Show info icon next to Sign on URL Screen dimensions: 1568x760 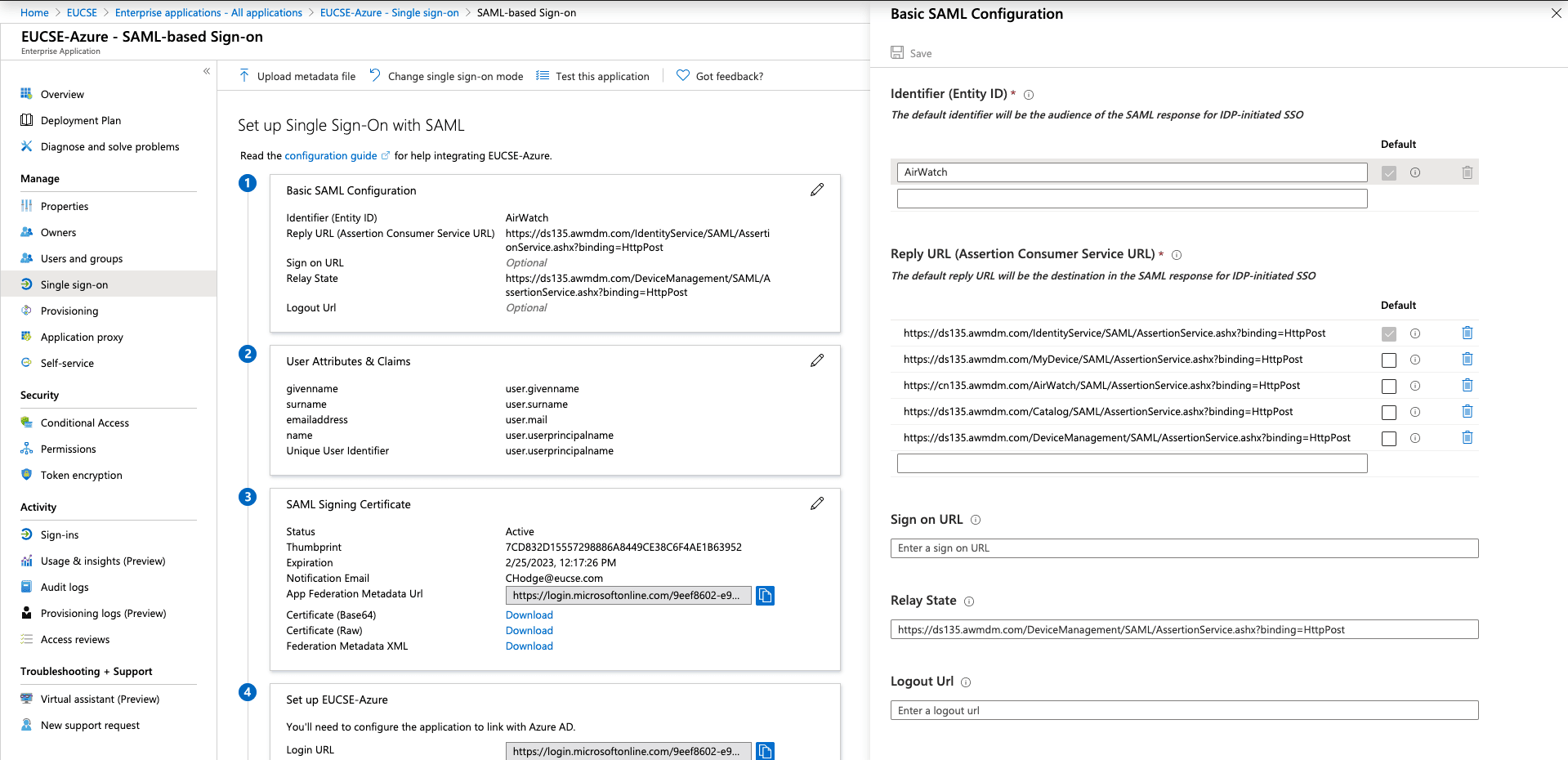pyautogui.click(x=976, y=520)
